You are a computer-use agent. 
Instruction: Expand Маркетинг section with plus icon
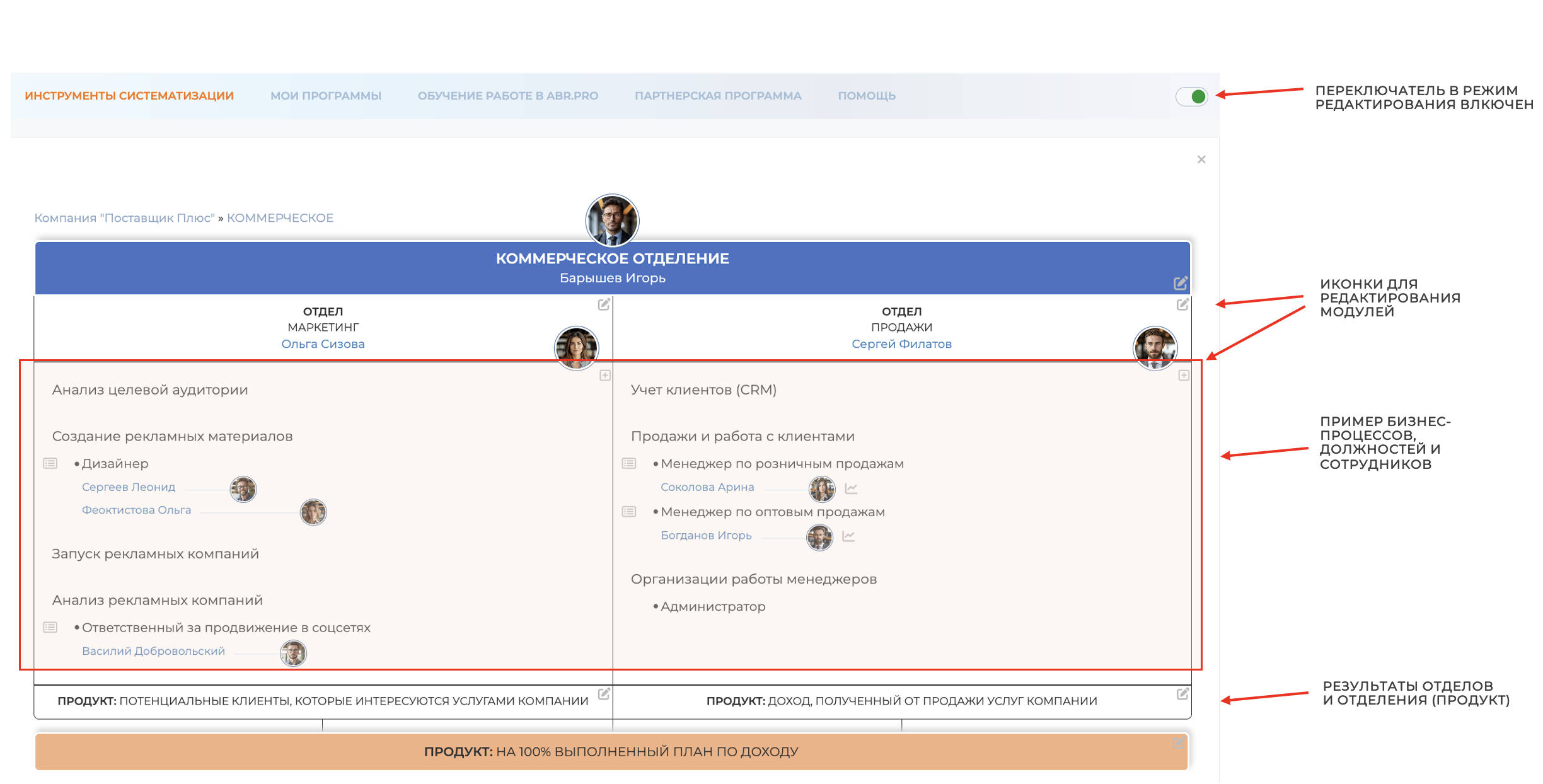pos(605,376)
